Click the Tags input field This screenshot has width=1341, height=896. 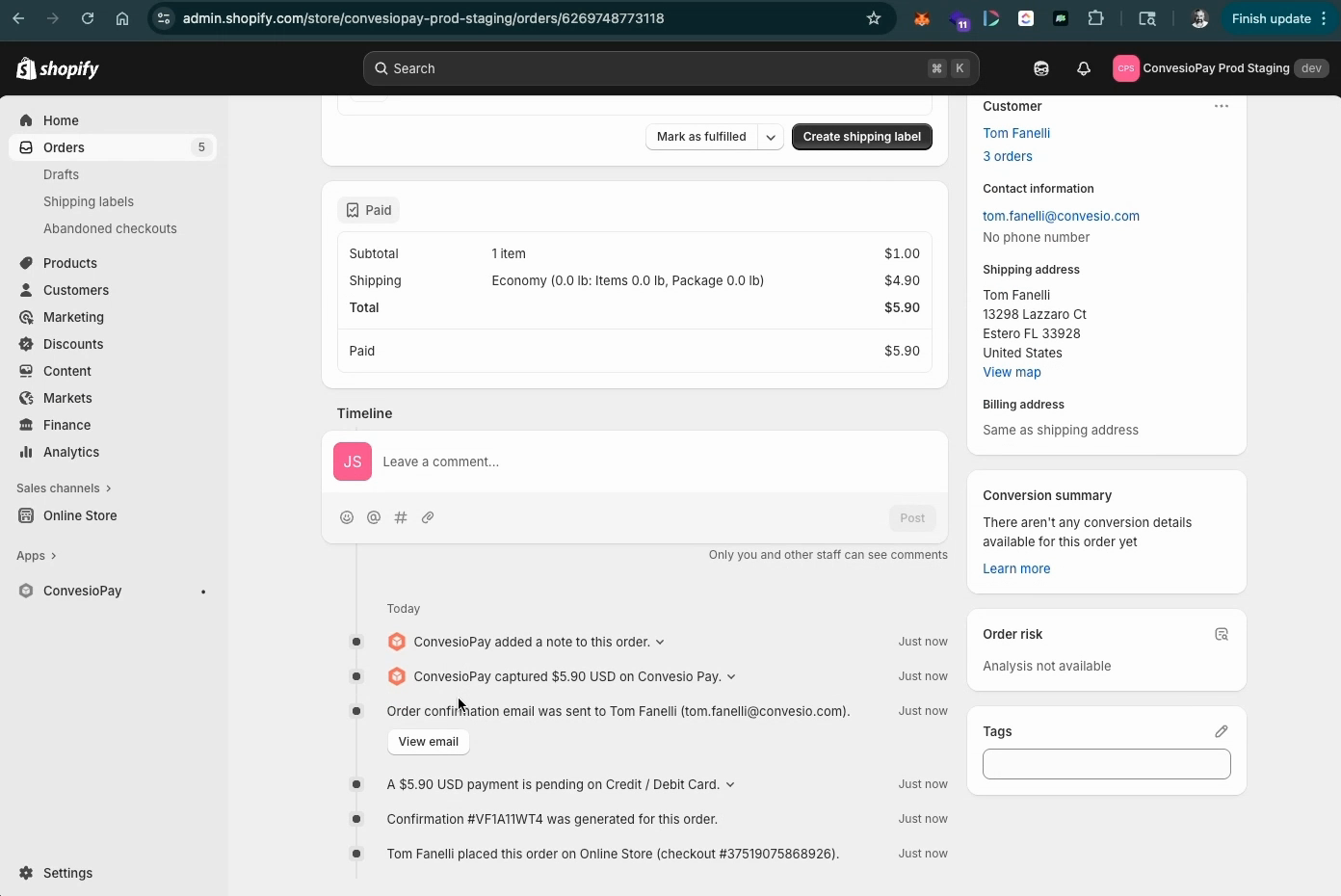(x=1107, y=764)
